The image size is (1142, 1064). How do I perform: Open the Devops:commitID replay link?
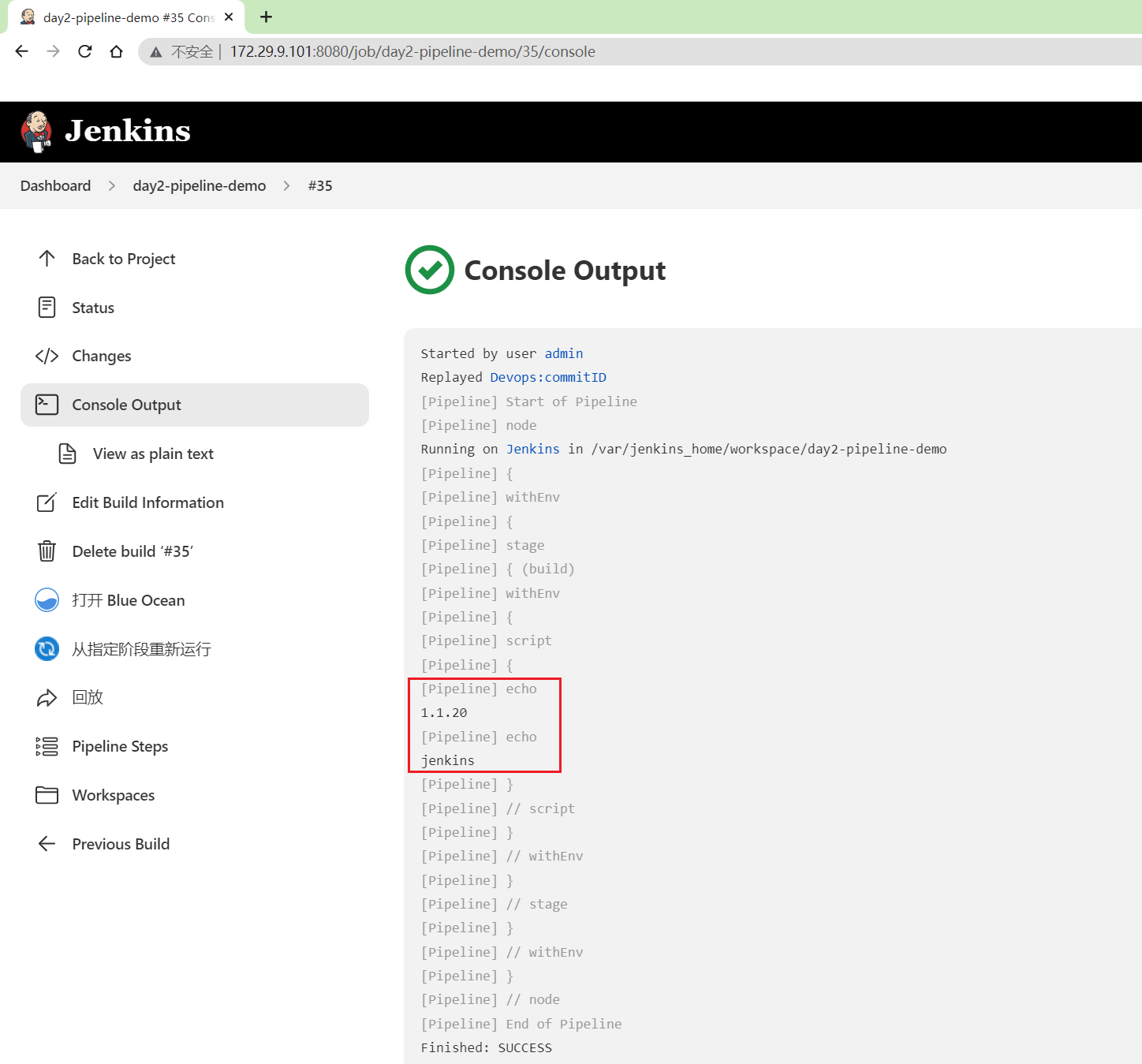[x=548, y=377]
